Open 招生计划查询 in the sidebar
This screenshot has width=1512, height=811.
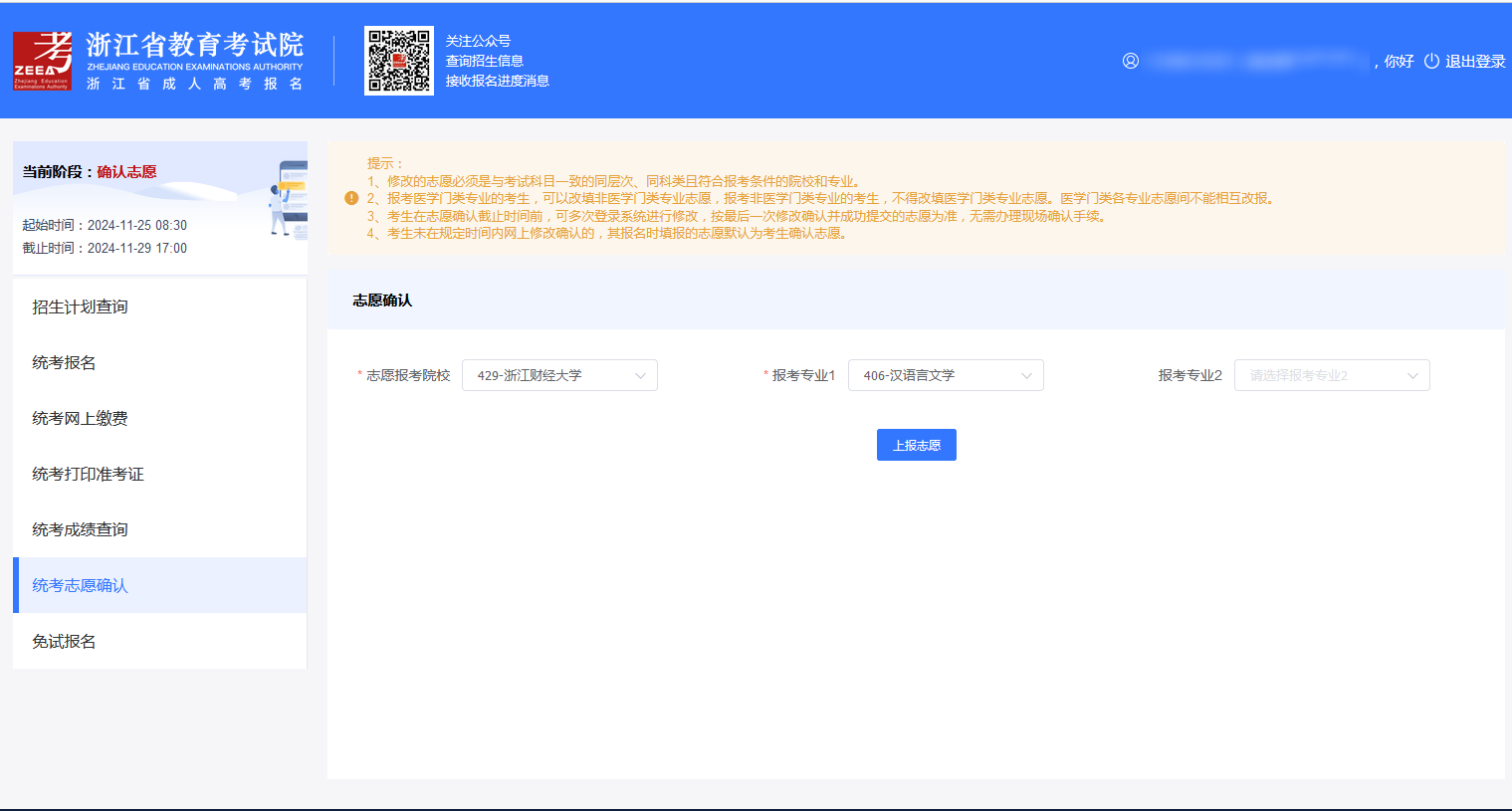[80, 306]
